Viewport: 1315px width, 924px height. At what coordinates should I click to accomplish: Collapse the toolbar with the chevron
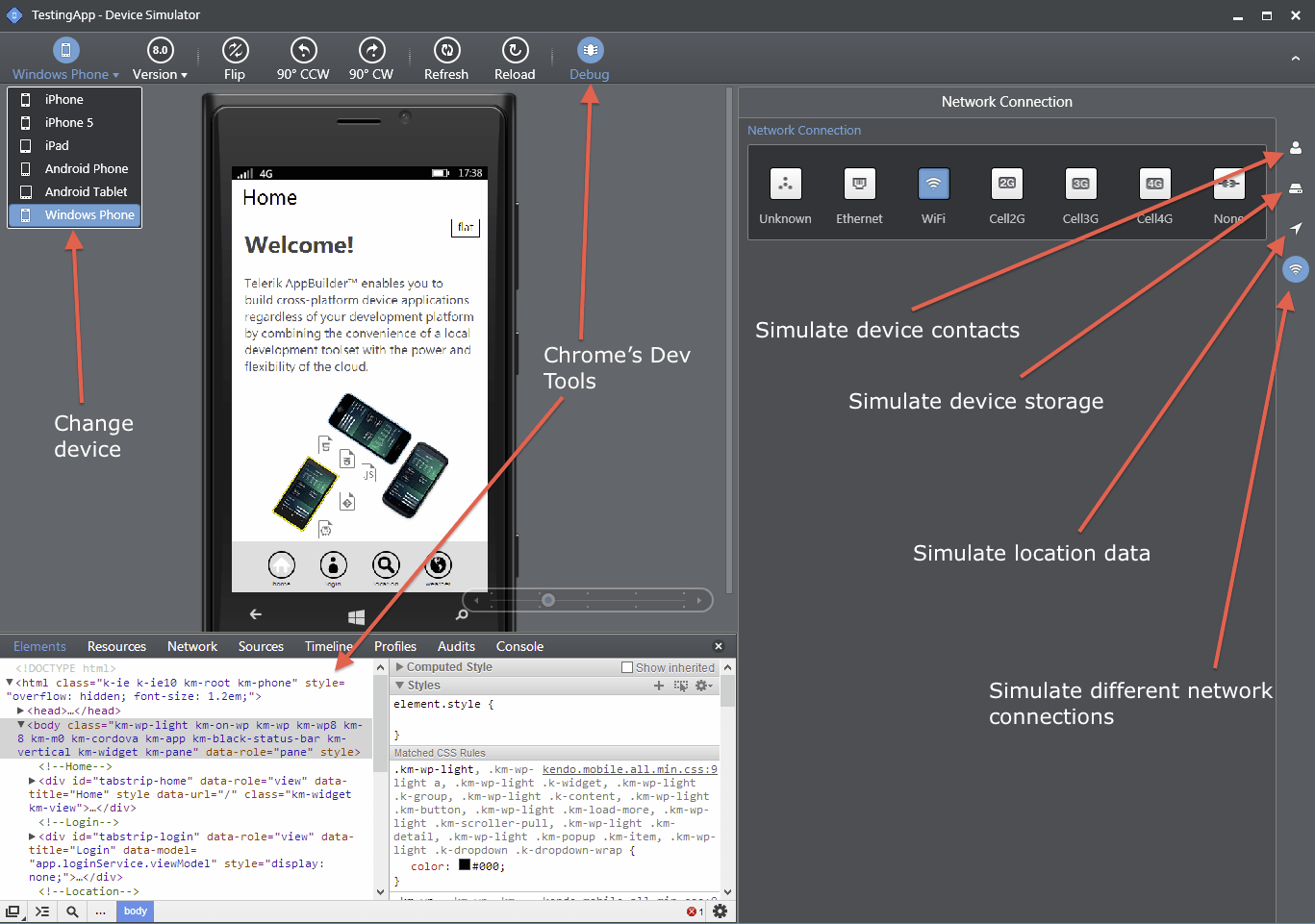tap(1296, 59)
